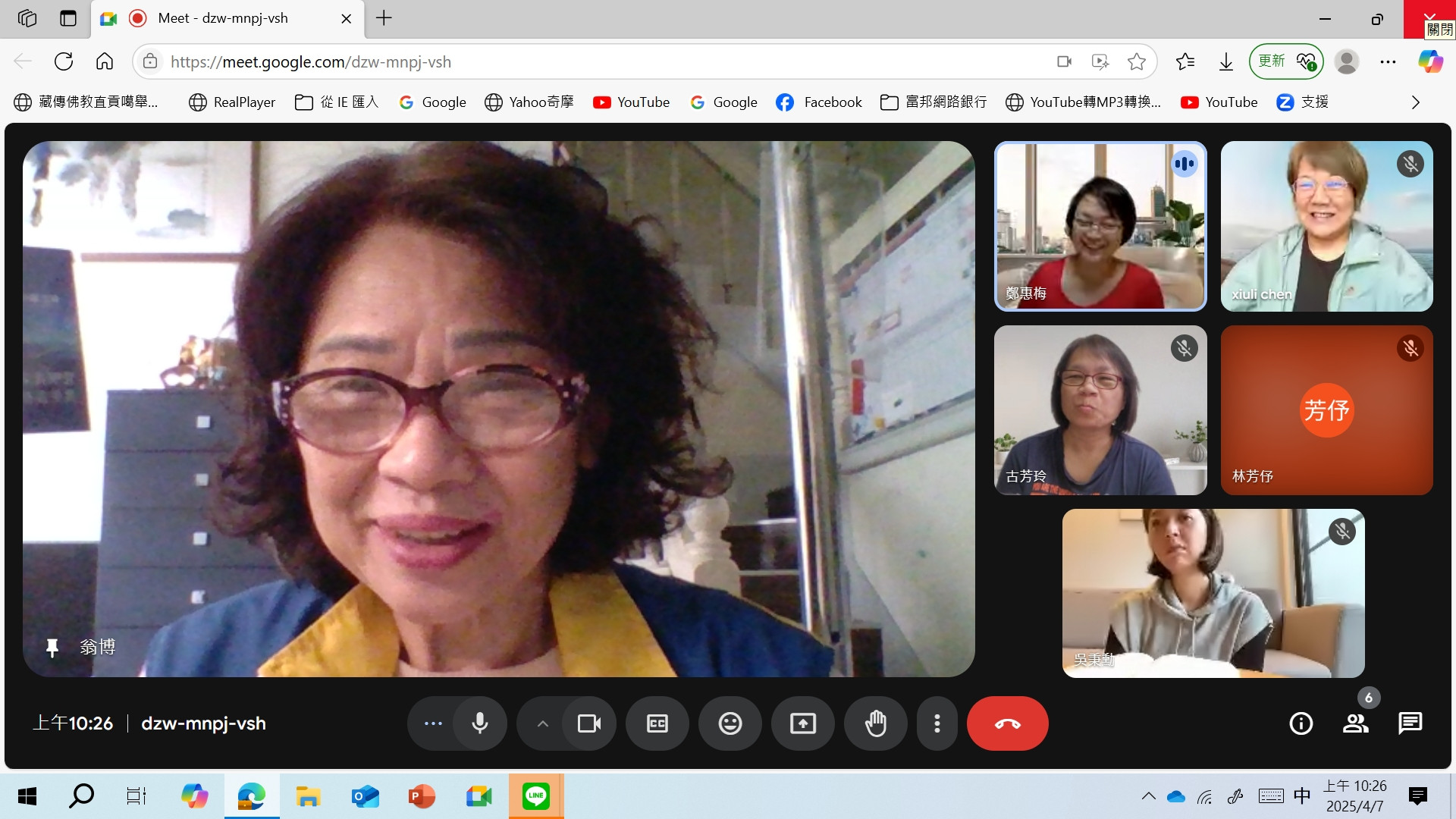Screen dimensions: 1456x819
Task: Show the participants list
Action: click(1355, 723)
